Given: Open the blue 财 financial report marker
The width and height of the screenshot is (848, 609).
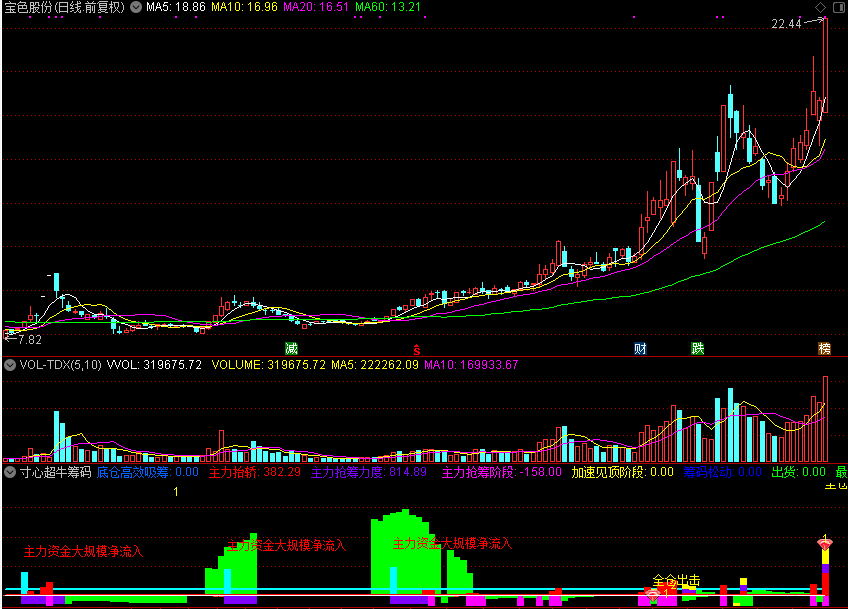Looking at the screenshot, I should [640, 348].
